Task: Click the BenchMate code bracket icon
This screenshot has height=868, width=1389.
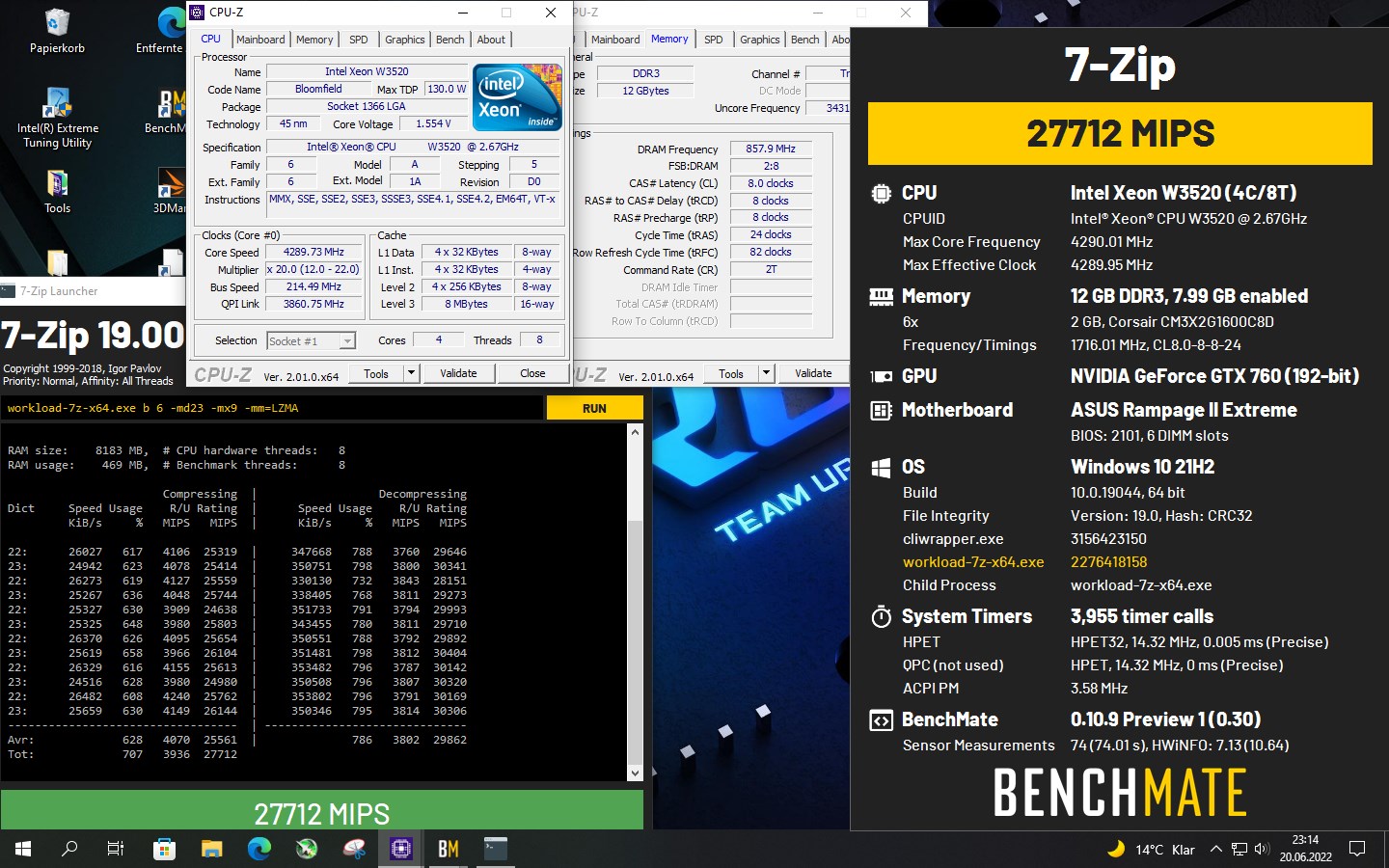Action: pos(881,720)
